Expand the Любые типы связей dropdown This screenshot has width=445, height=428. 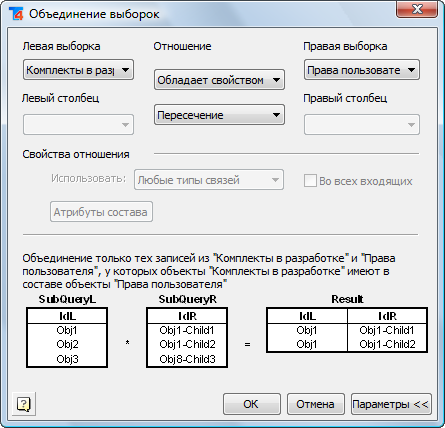[x=209, y=180]
